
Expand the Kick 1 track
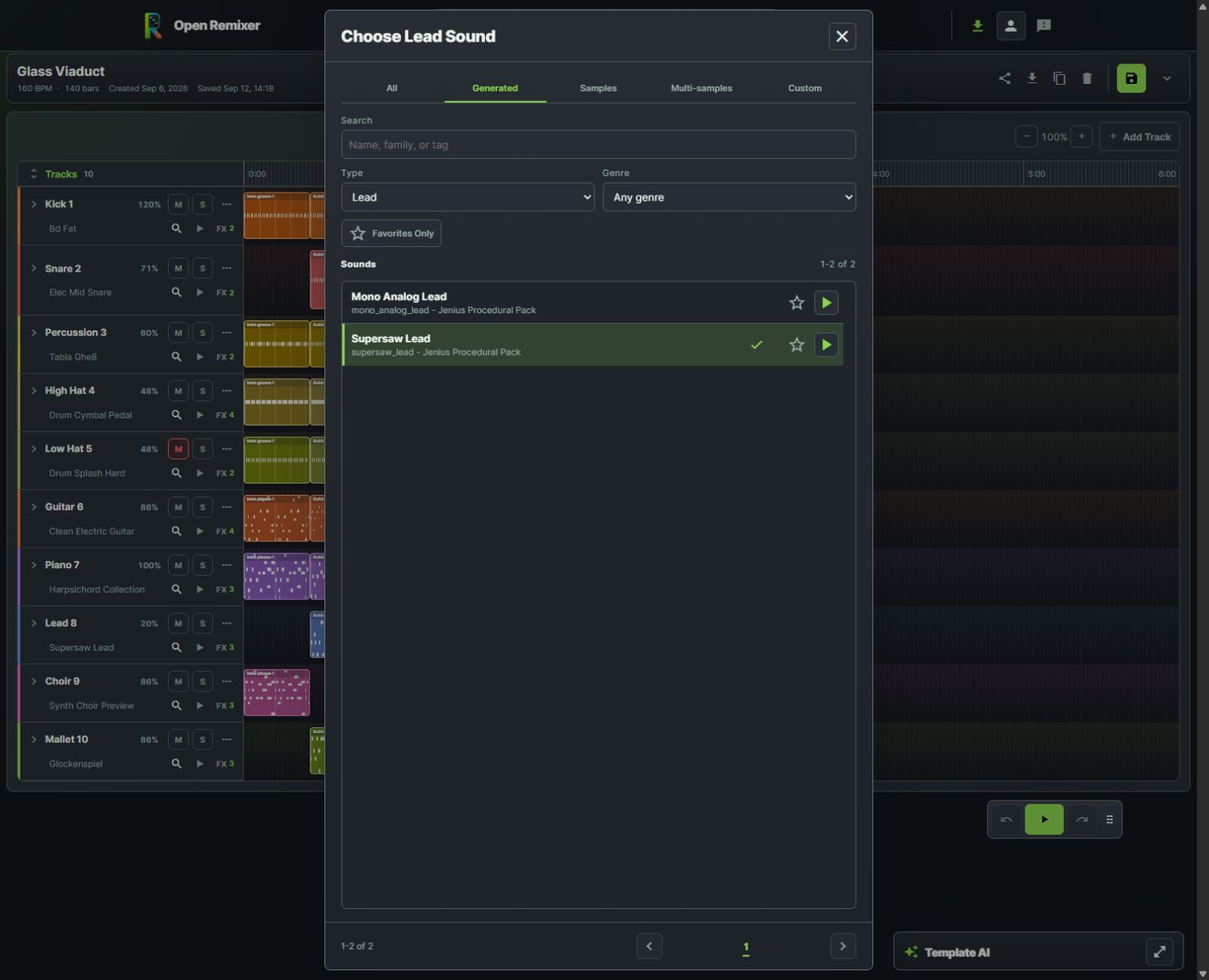click(x=33, y=205)
